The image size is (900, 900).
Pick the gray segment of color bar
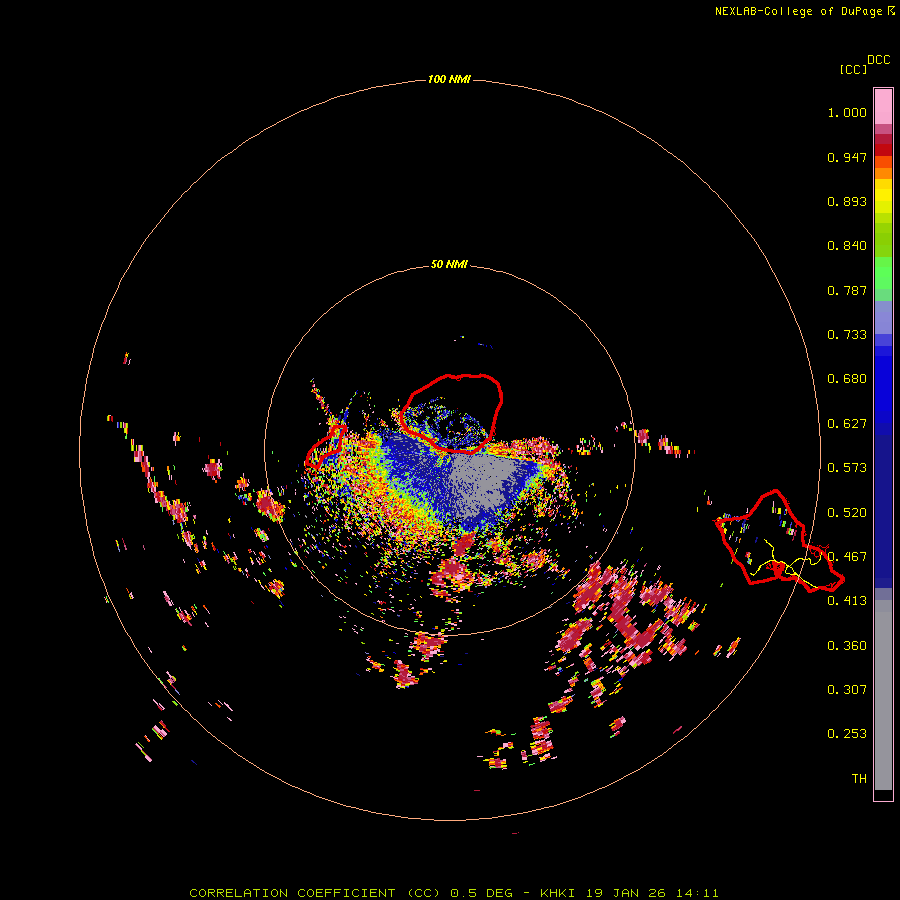coord(883,695)
